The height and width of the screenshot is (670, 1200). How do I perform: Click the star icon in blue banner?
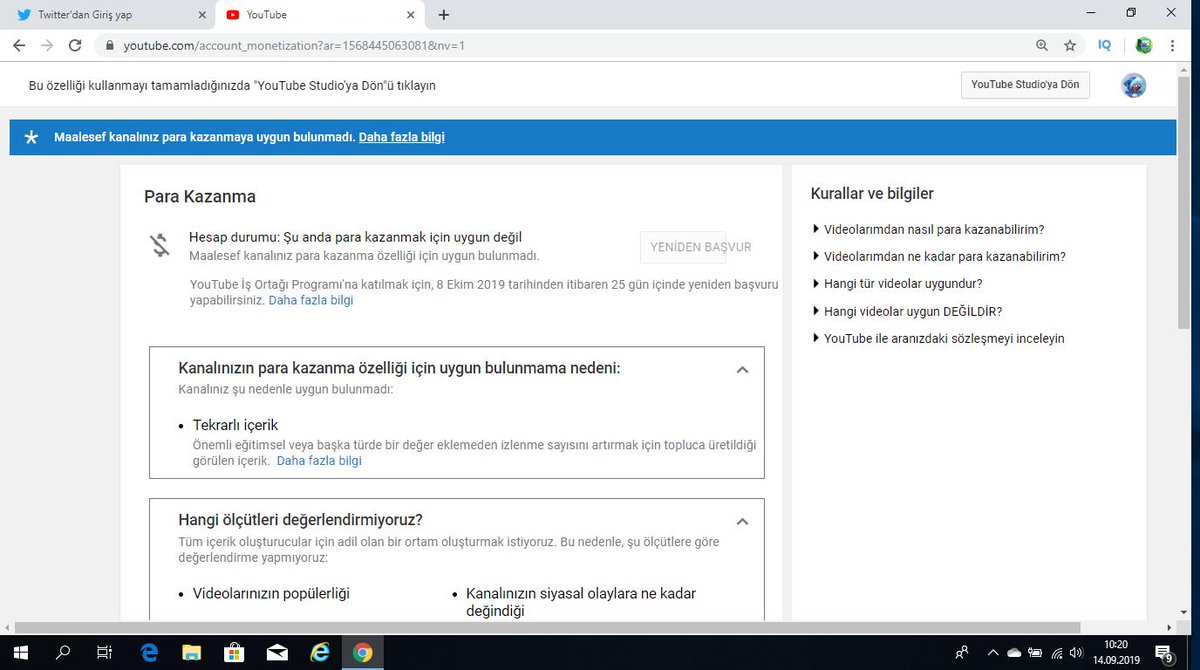coord(31,137)
